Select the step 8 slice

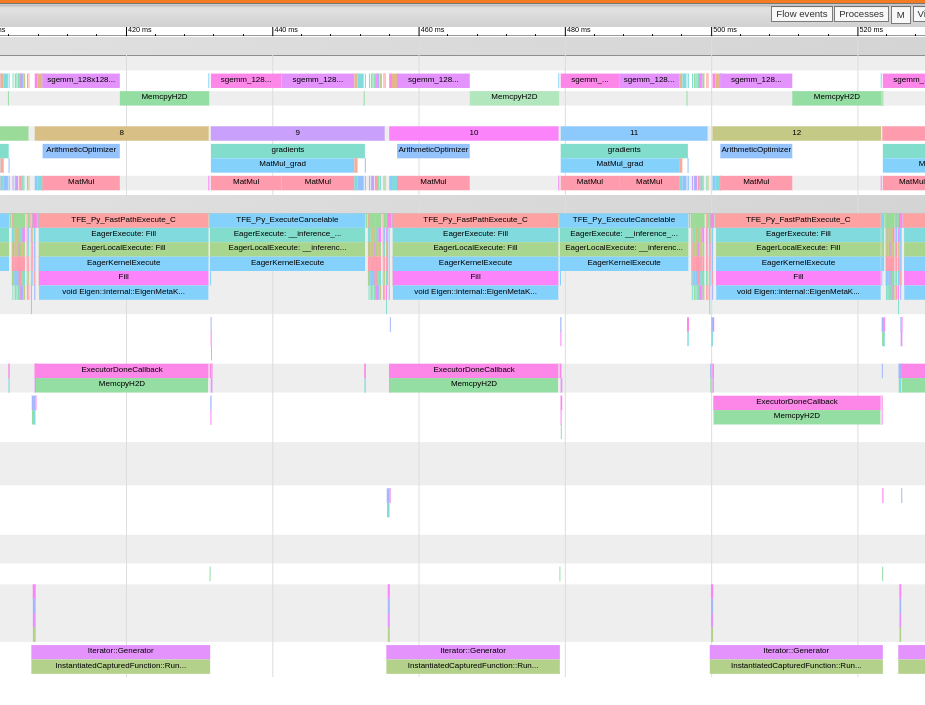click(122, 133)
